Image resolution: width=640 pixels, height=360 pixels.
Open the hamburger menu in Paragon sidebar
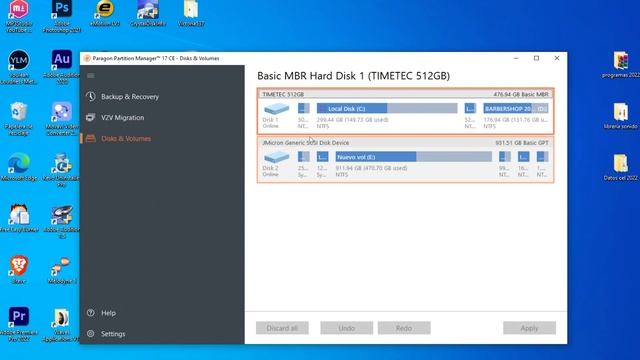(91, 76)
